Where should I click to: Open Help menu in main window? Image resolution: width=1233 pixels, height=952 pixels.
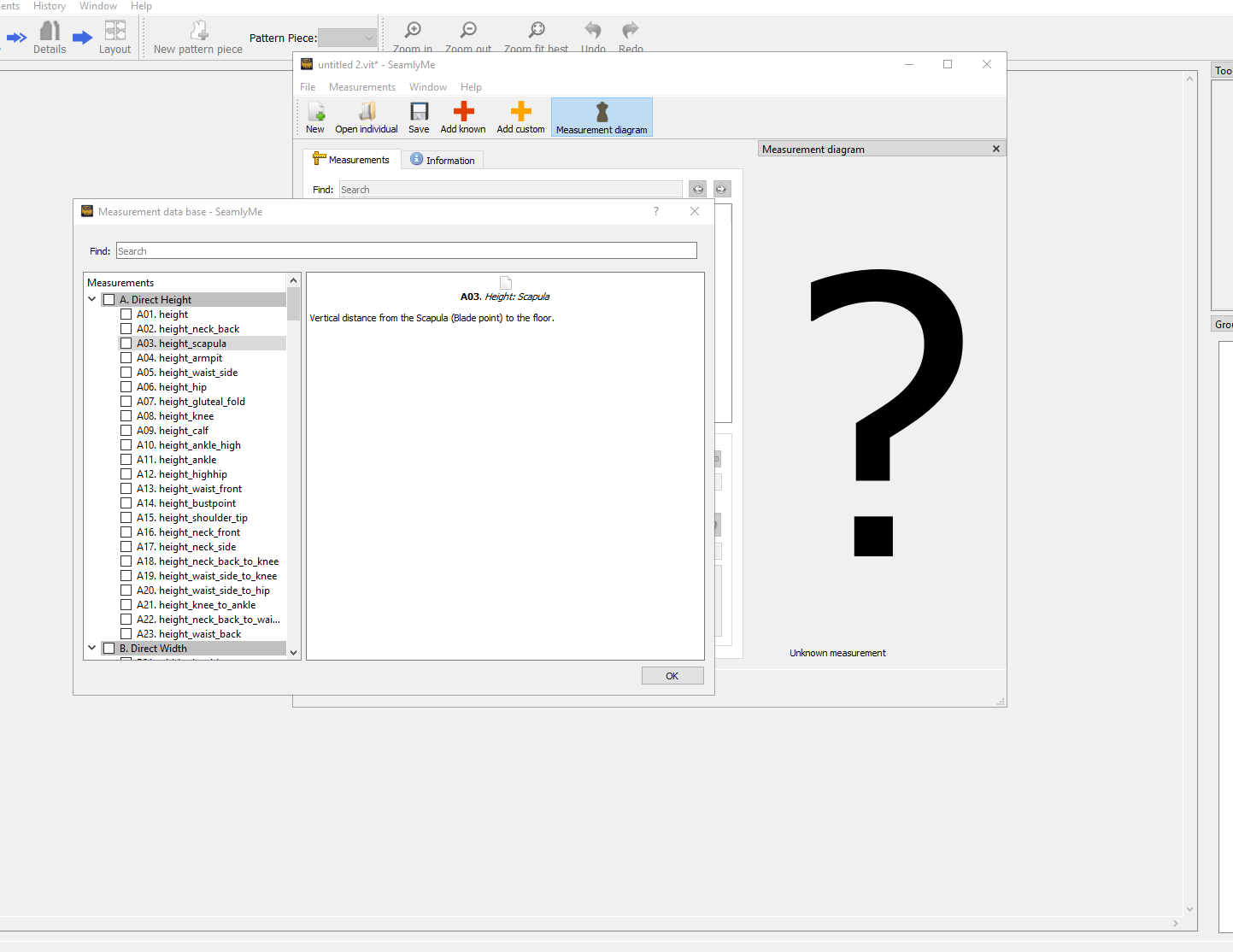pos(141,6)
